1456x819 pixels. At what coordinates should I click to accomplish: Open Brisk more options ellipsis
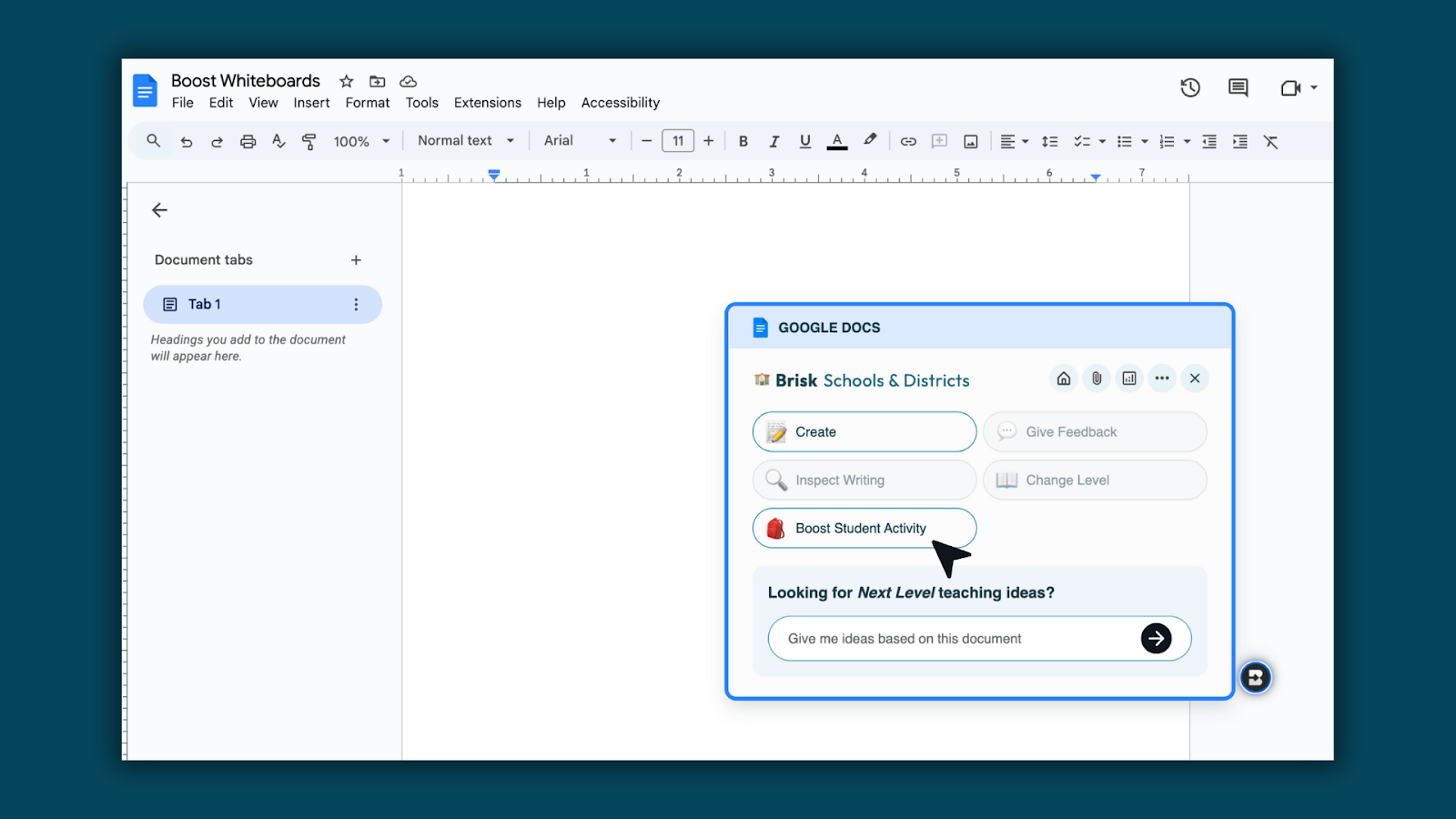click(x=1162, y=379)
